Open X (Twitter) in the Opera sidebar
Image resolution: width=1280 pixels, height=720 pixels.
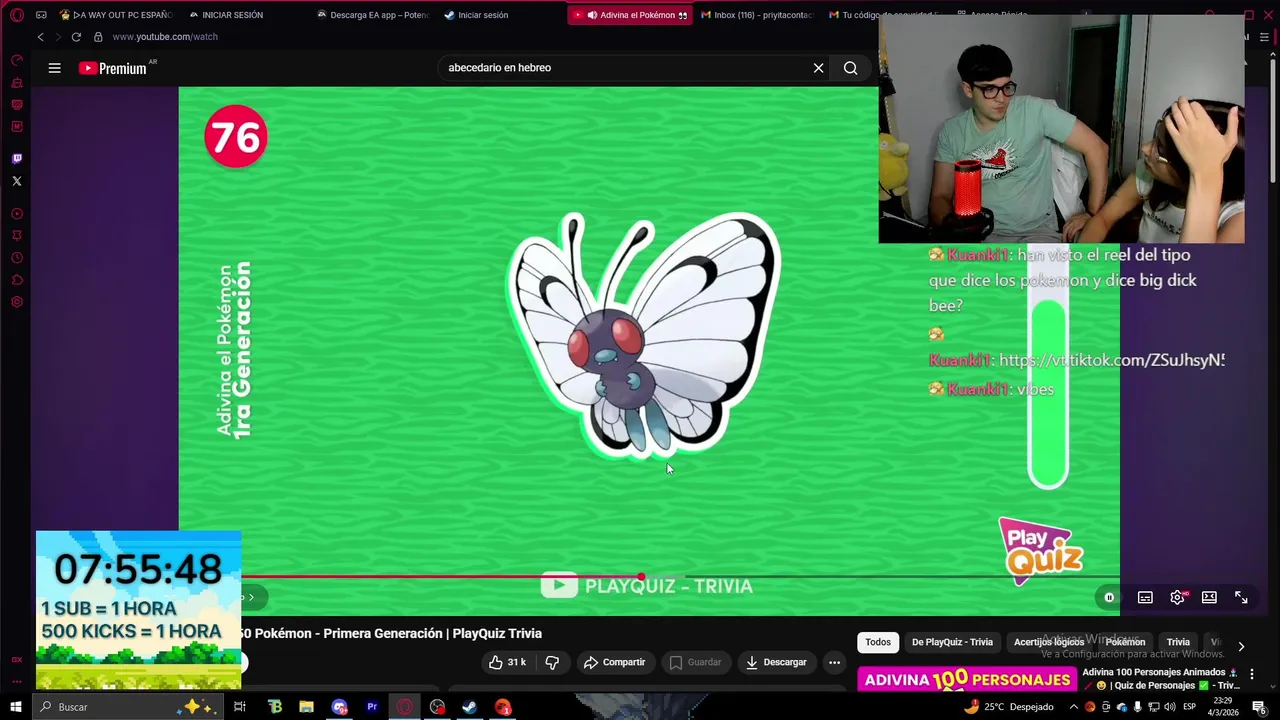[16, 181]
